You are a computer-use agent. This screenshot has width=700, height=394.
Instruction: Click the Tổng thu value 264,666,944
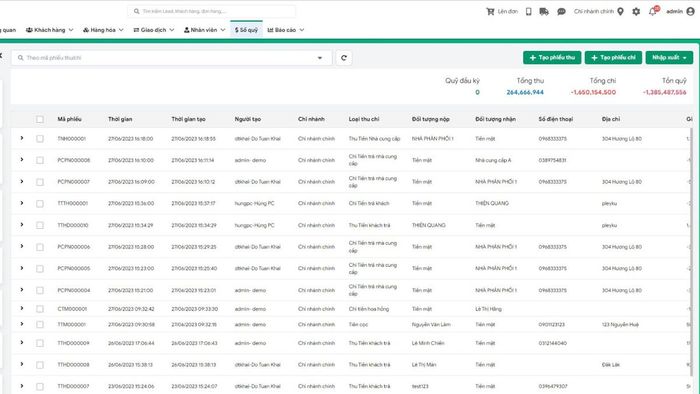[x=525, y=92]
